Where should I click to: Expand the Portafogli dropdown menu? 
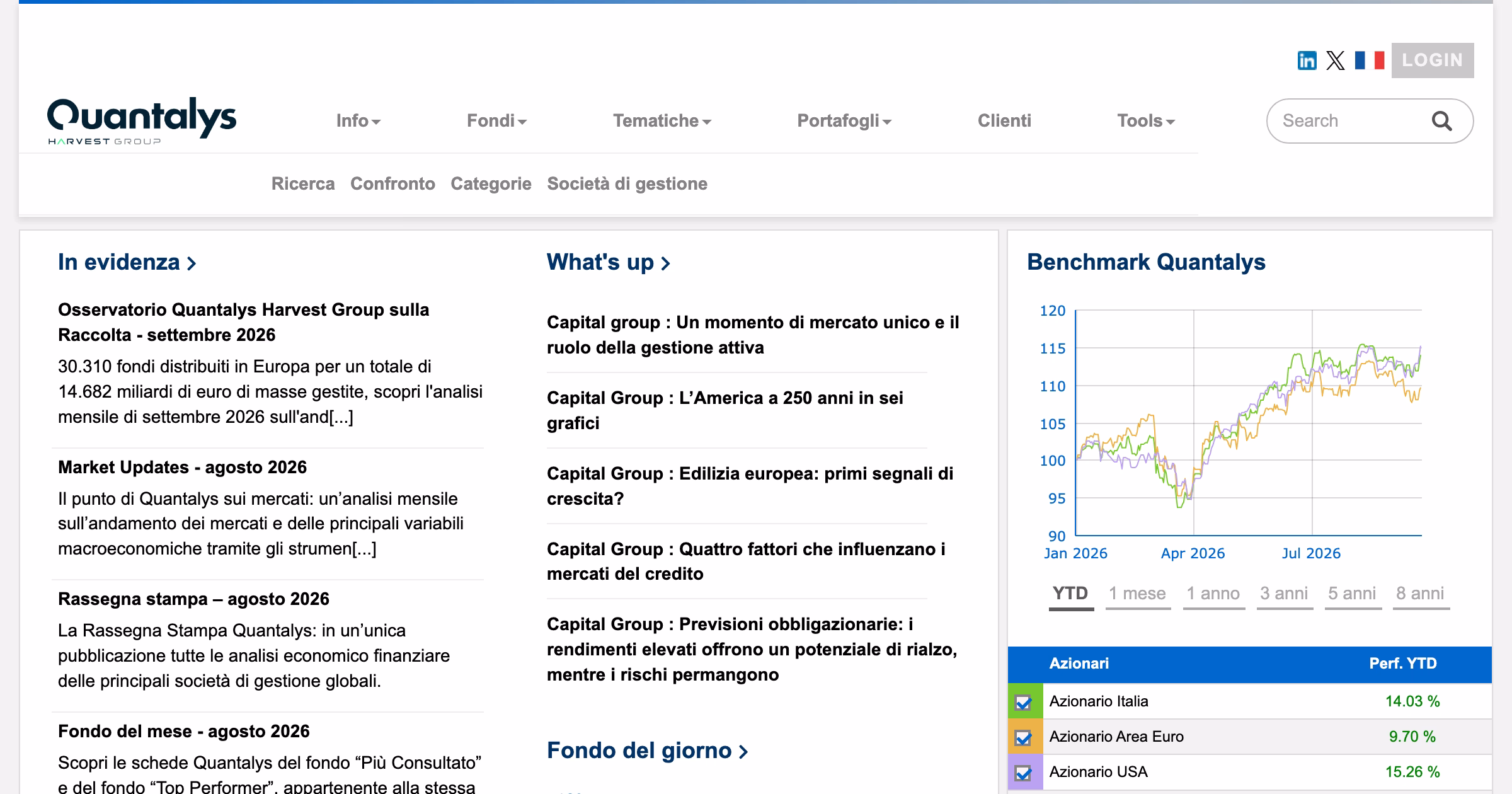[x=844, y=120]
